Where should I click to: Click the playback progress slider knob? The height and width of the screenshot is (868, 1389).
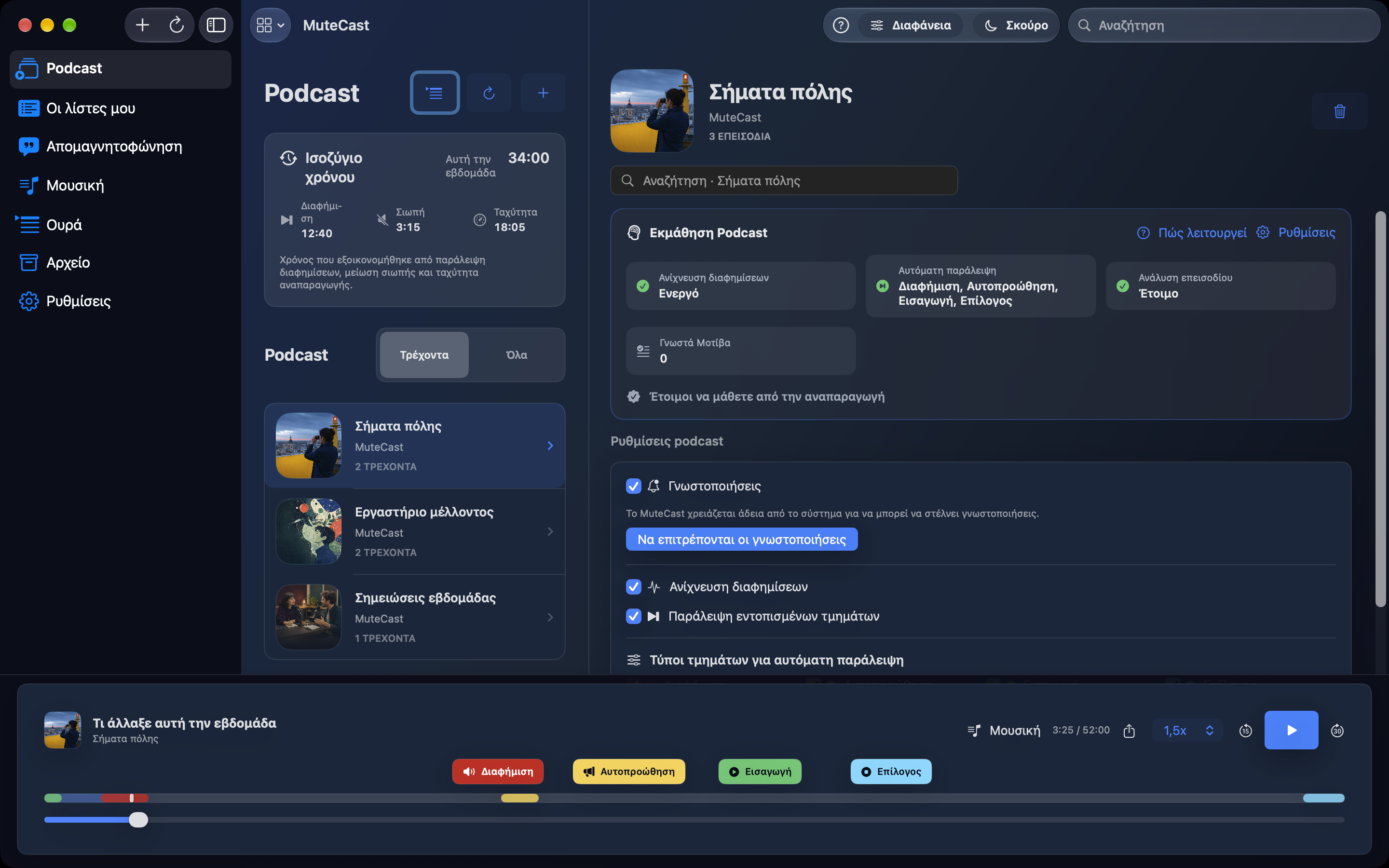pos(138,820)
